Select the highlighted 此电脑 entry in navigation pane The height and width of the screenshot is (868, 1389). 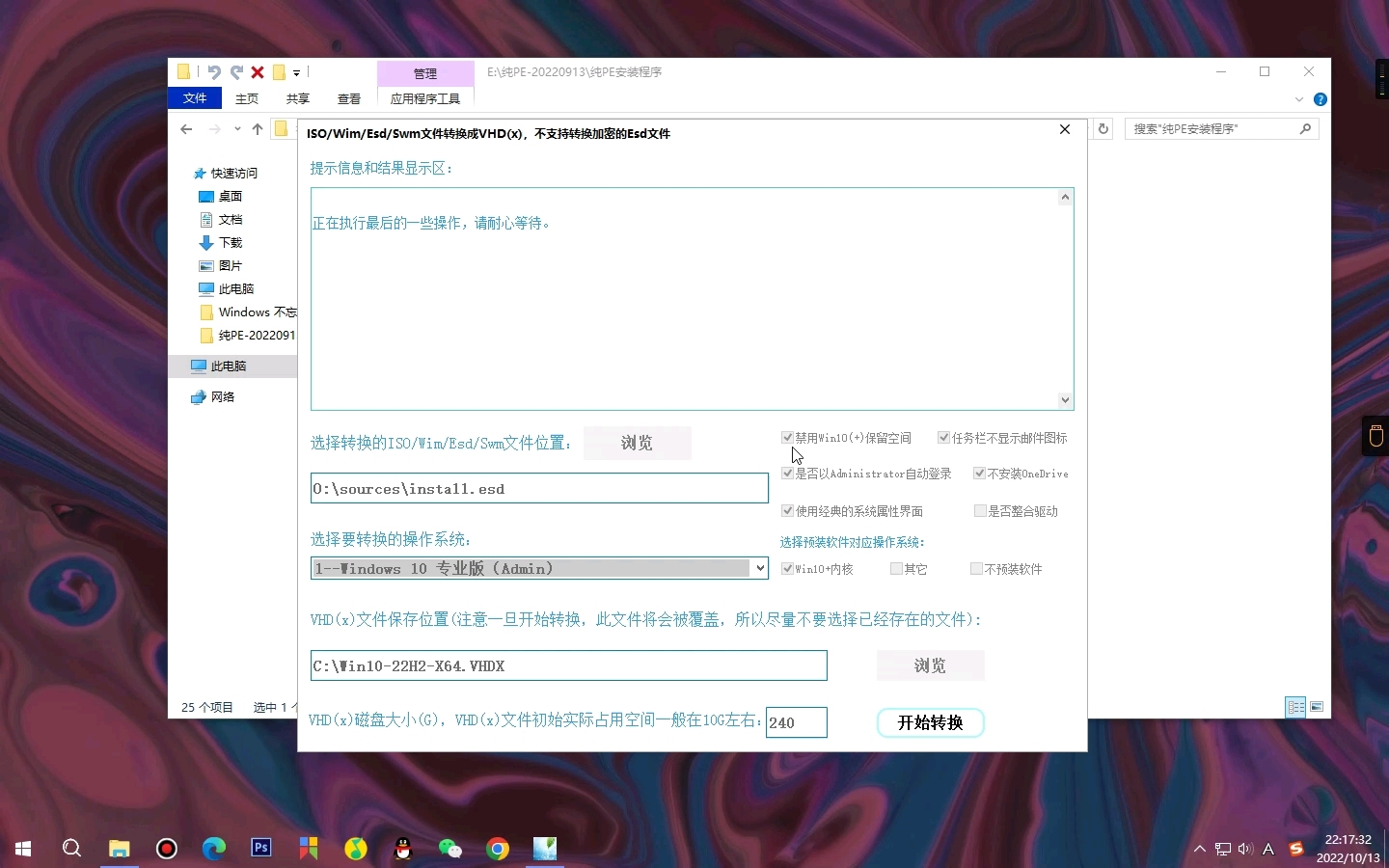pos(232,366)
